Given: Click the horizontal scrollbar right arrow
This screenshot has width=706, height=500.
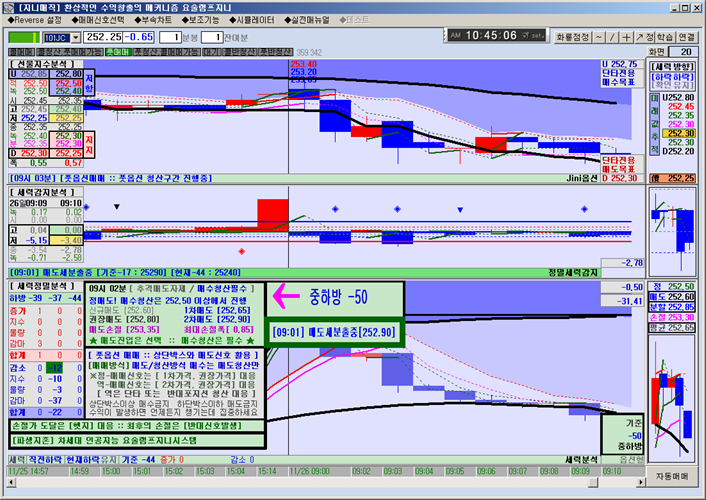Looking at the screenshot, I should pos(640,482).
